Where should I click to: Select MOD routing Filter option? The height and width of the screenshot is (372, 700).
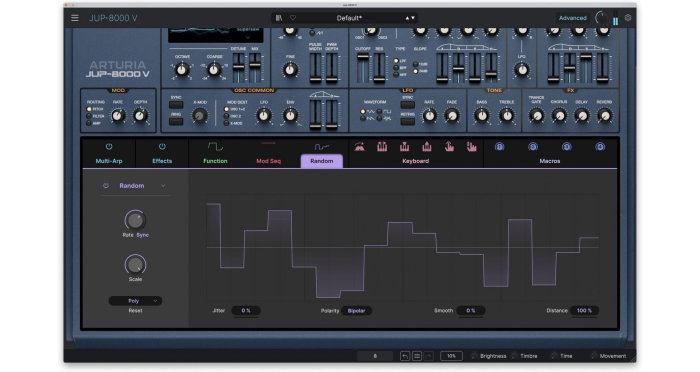[x=89, y=116]
